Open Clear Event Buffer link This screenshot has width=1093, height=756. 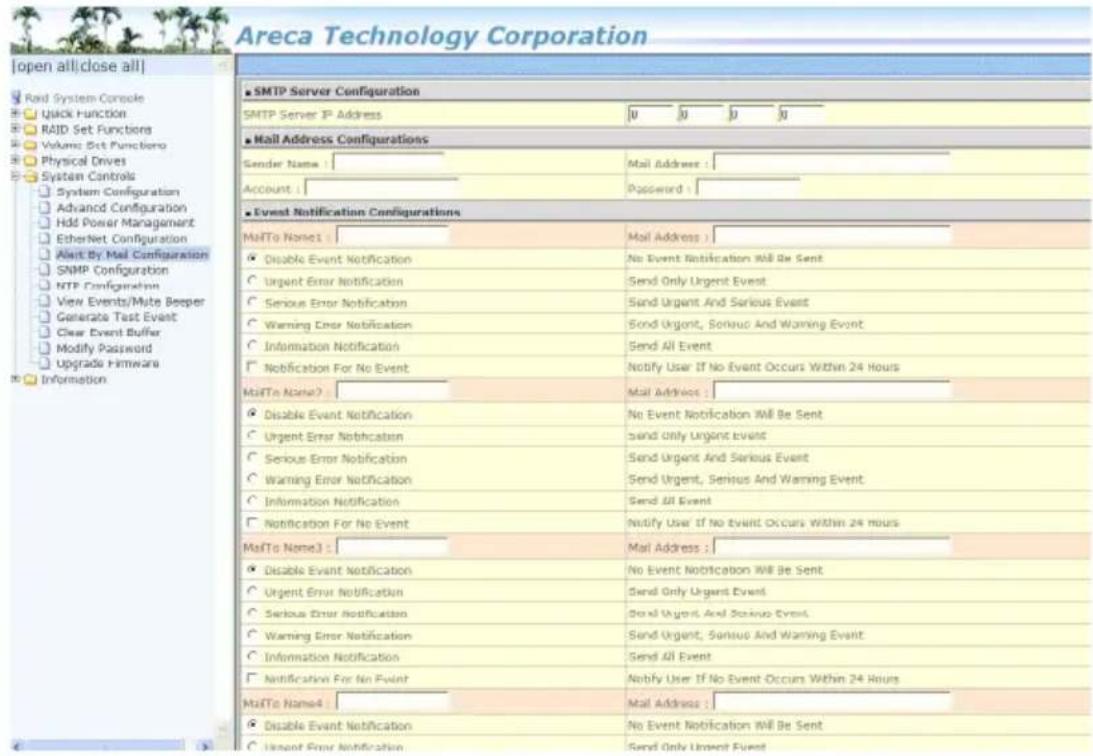click(x=108, y=332)
